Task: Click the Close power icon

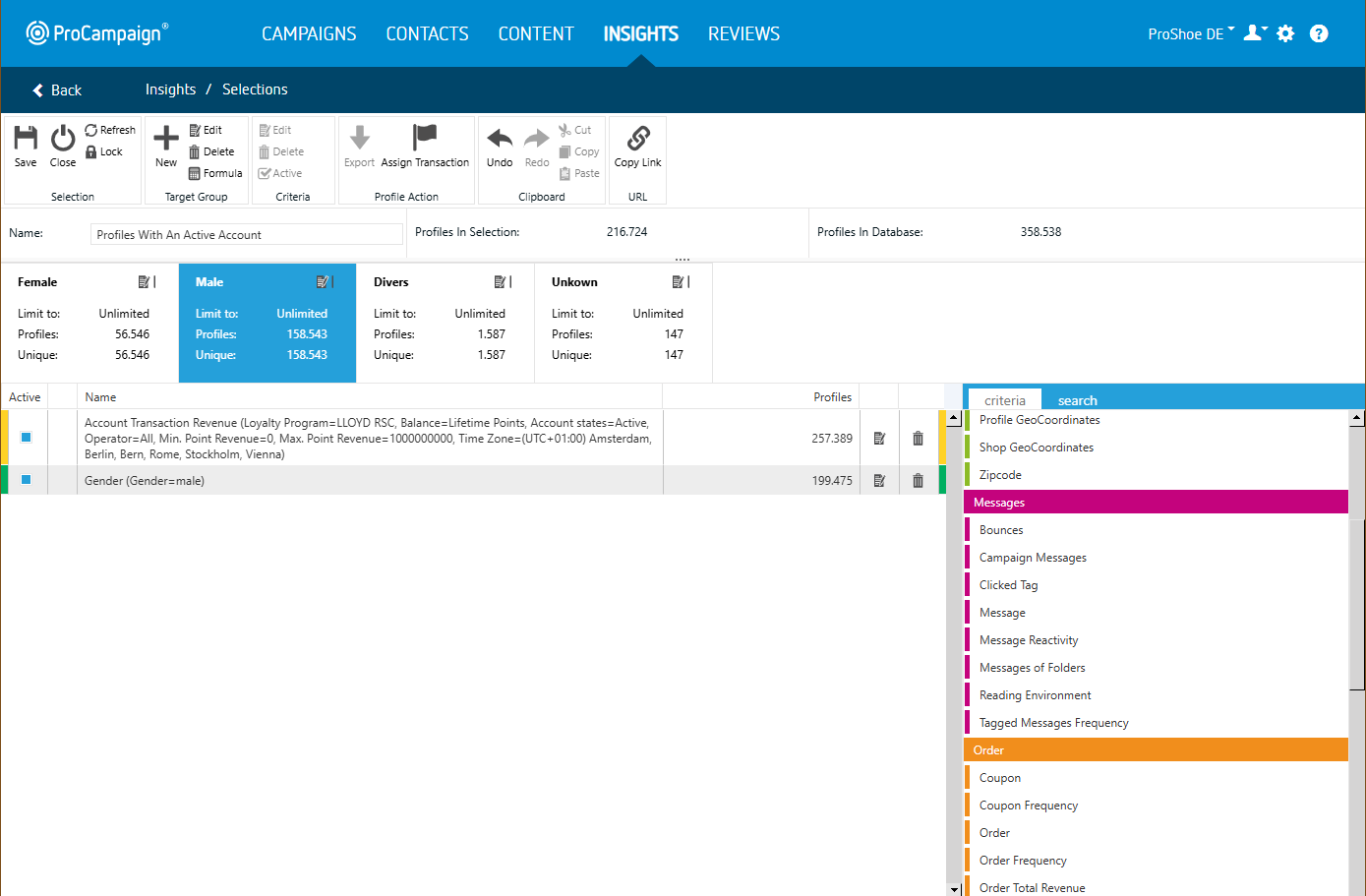Action: point(63,139)
